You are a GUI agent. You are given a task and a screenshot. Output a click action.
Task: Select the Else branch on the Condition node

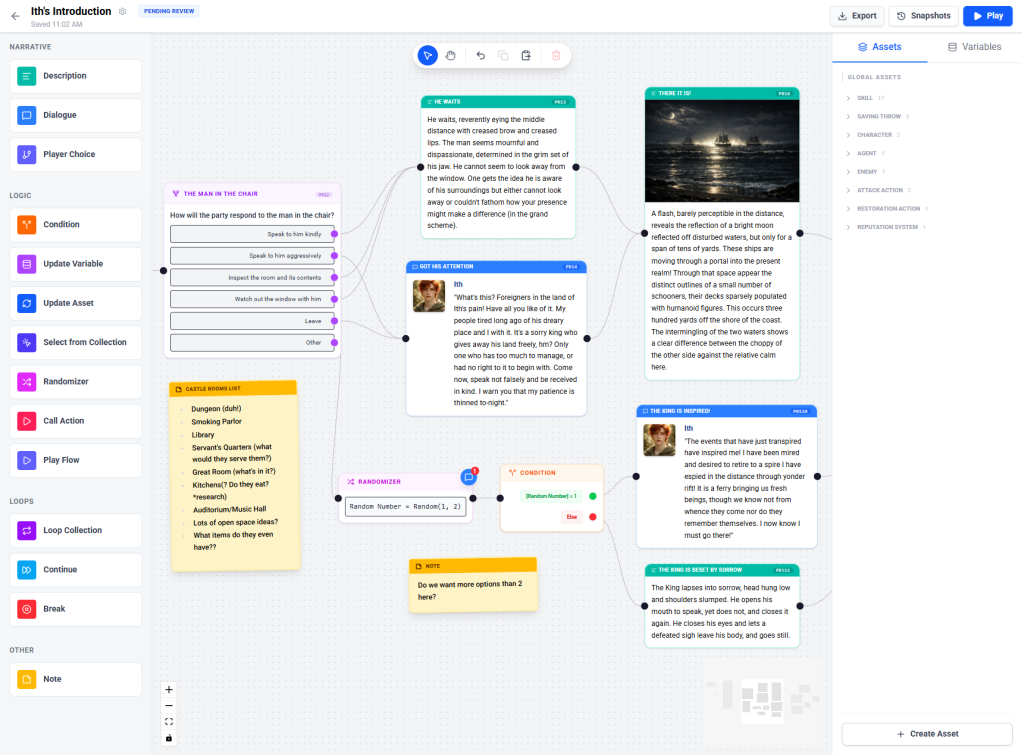click(x=572, y=516)
